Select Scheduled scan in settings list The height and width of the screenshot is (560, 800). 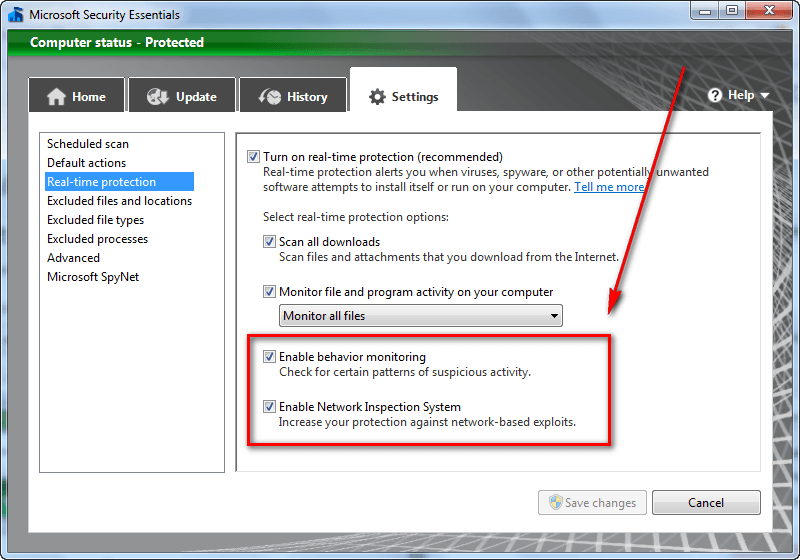point(88,144)
